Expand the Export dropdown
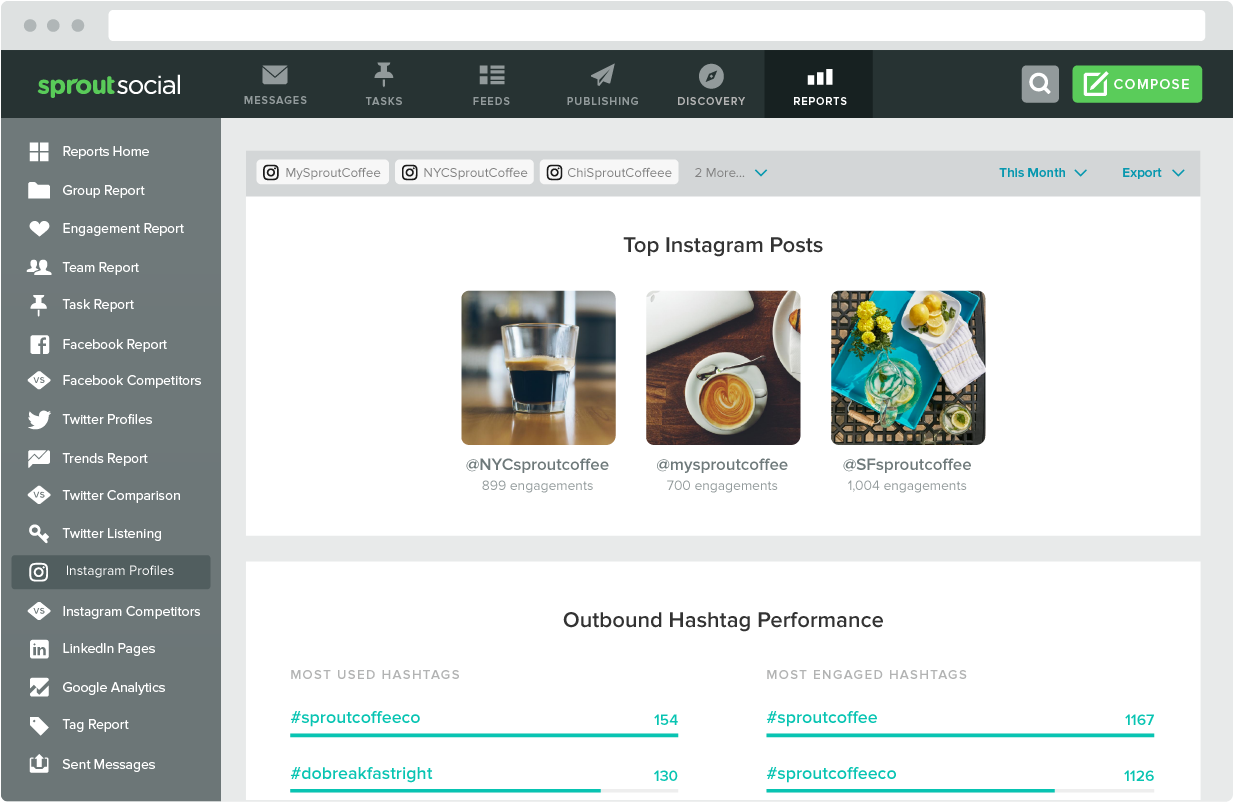The image size is (1233, 802). [1153, 173]
